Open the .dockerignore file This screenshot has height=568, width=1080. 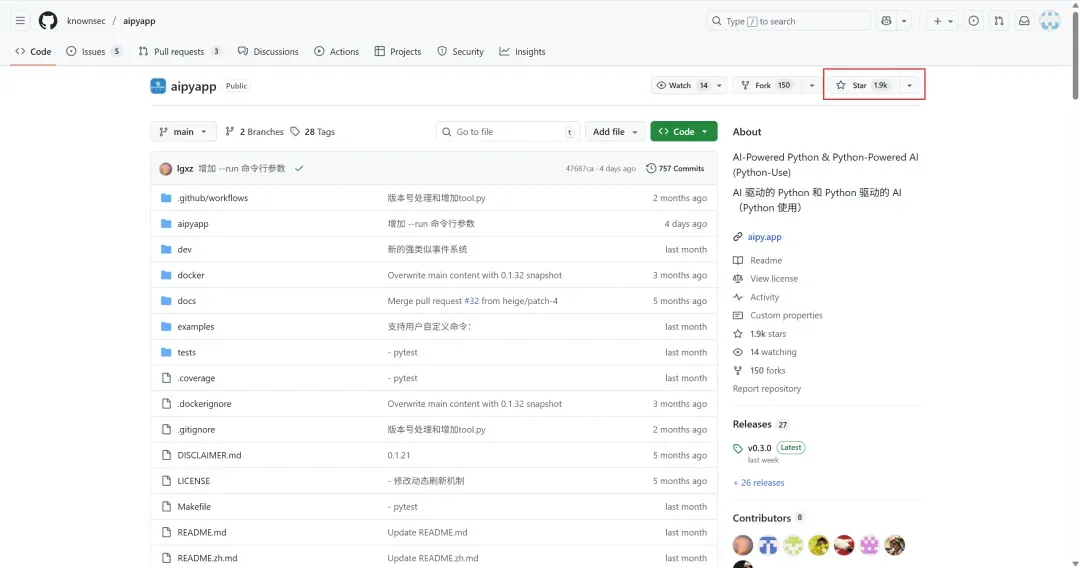[x=204, y=403]
